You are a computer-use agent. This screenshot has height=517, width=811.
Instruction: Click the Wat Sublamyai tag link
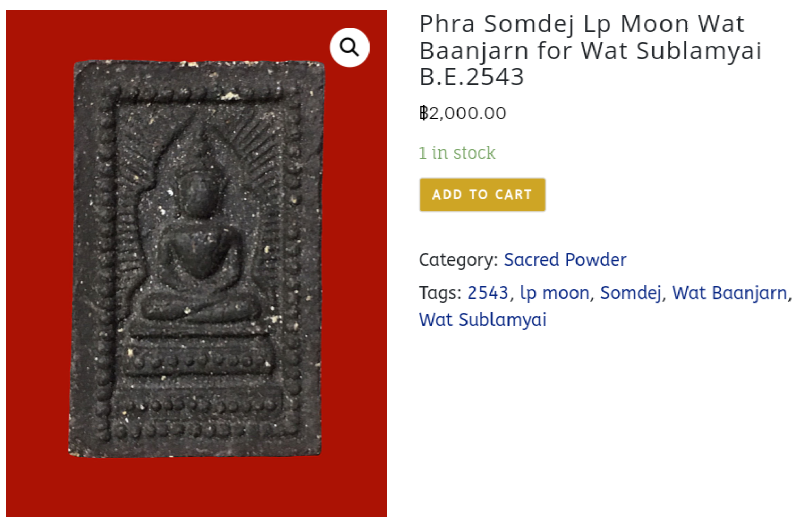click(482, 320)
